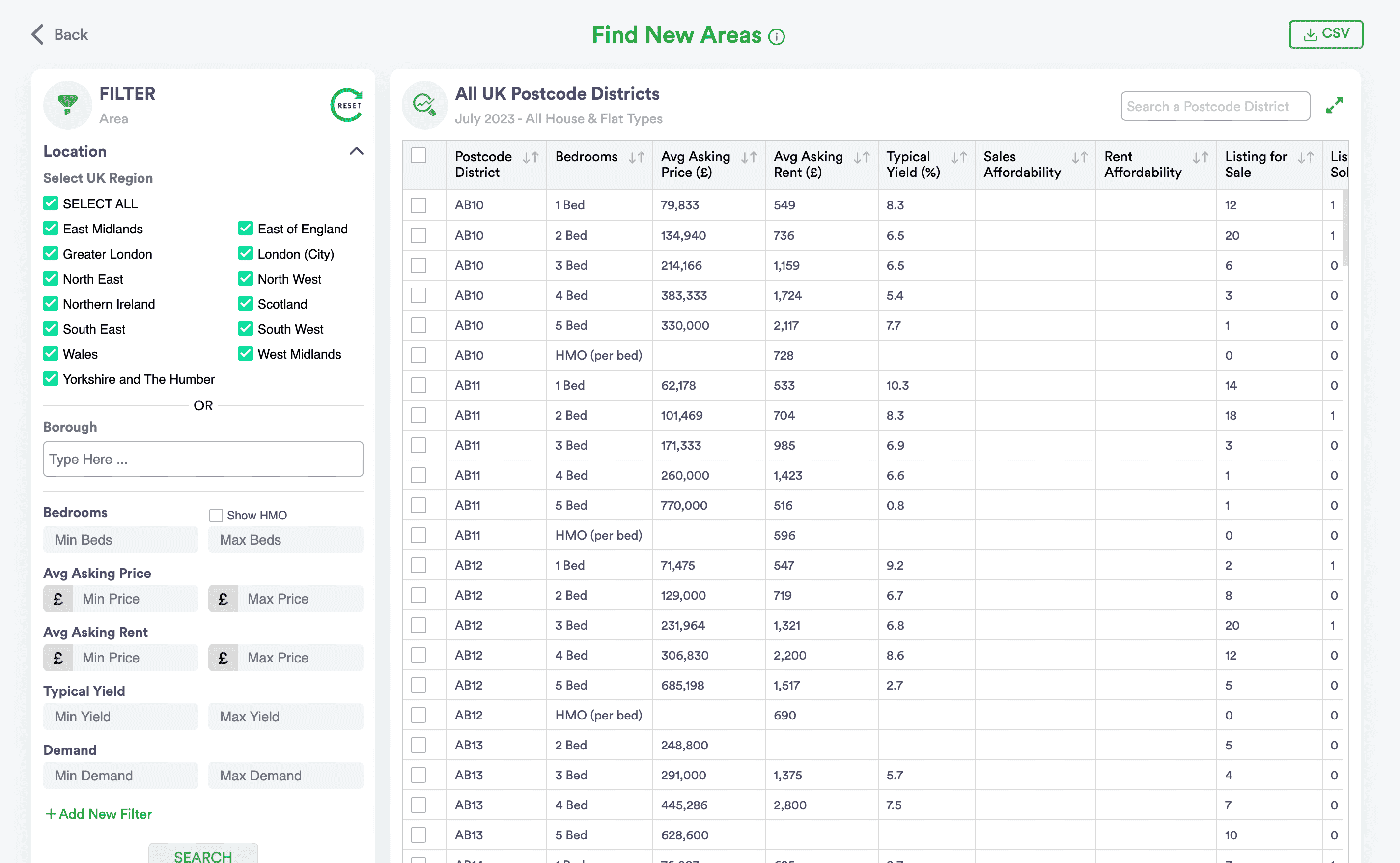Image resolution: width=1400 pixels, height=863 pixels.
Task: Sort table by Typical Yield arrows
Action: (959, 158)
